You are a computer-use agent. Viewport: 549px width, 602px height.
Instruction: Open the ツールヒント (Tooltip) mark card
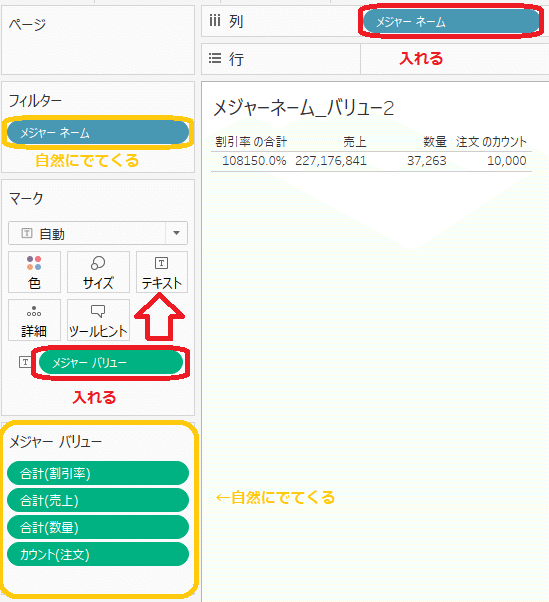click(98, 320)
